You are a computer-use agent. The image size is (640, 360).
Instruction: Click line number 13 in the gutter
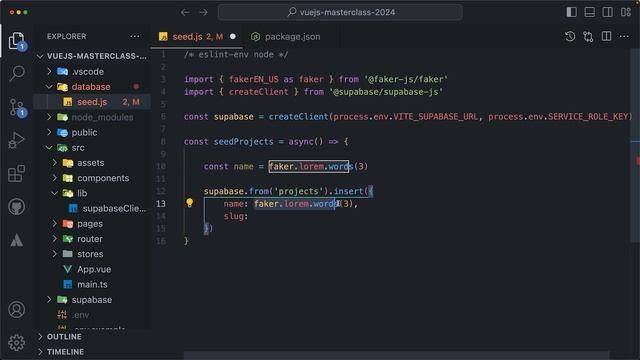pyautogui.click(x=161, y=203)
